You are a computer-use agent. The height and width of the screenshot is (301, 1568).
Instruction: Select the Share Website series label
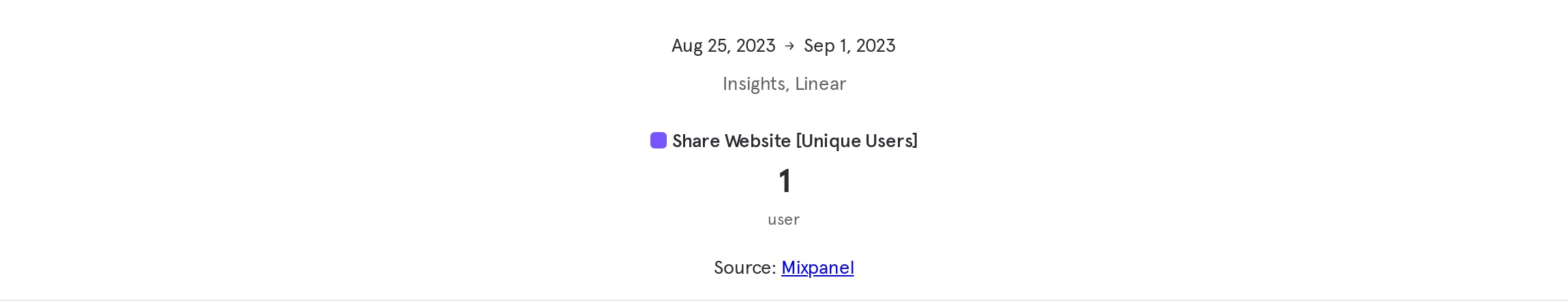click(x=732, y=141)
